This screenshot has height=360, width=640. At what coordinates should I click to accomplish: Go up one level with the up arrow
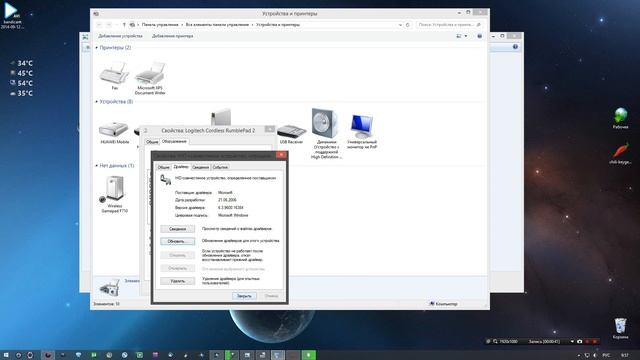tap(124, 25)
